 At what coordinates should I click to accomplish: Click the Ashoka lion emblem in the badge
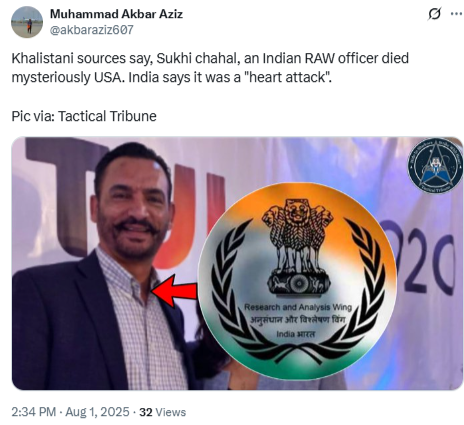(x=299, y=248)
